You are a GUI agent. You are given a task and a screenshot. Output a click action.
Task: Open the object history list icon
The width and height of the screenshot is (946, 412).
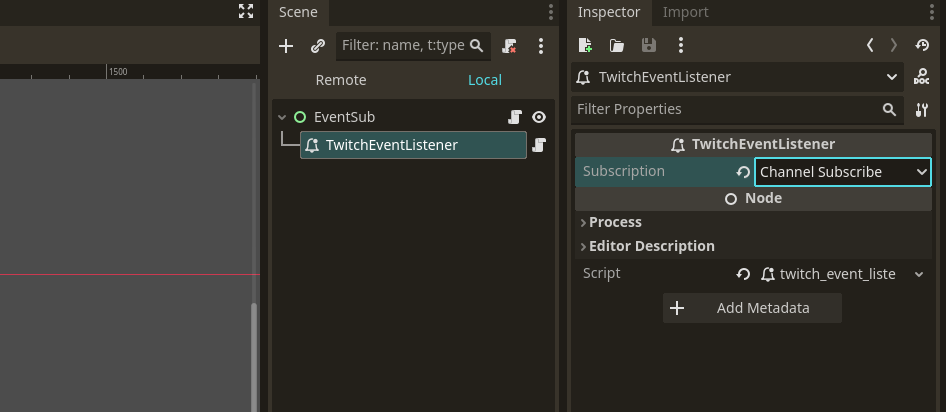point(922,45)
